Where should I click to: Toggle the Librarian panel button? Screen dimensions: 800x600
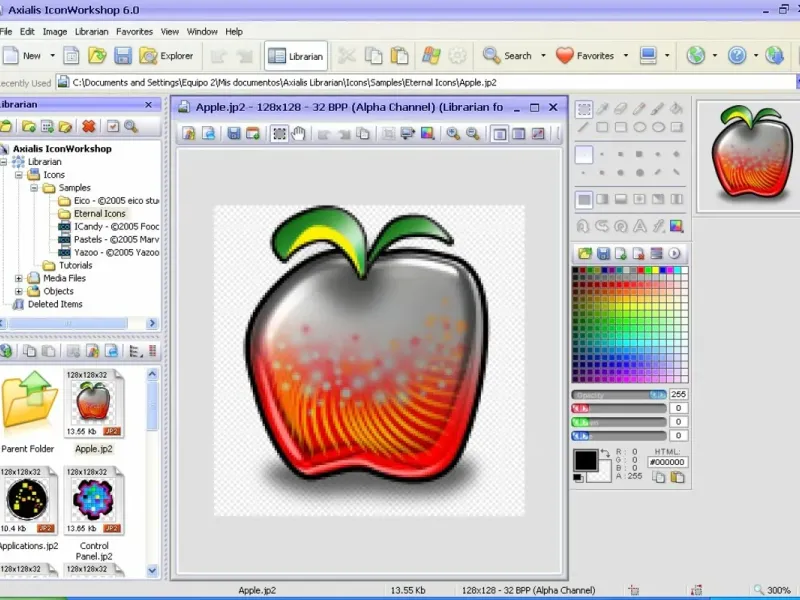point(296,56)
